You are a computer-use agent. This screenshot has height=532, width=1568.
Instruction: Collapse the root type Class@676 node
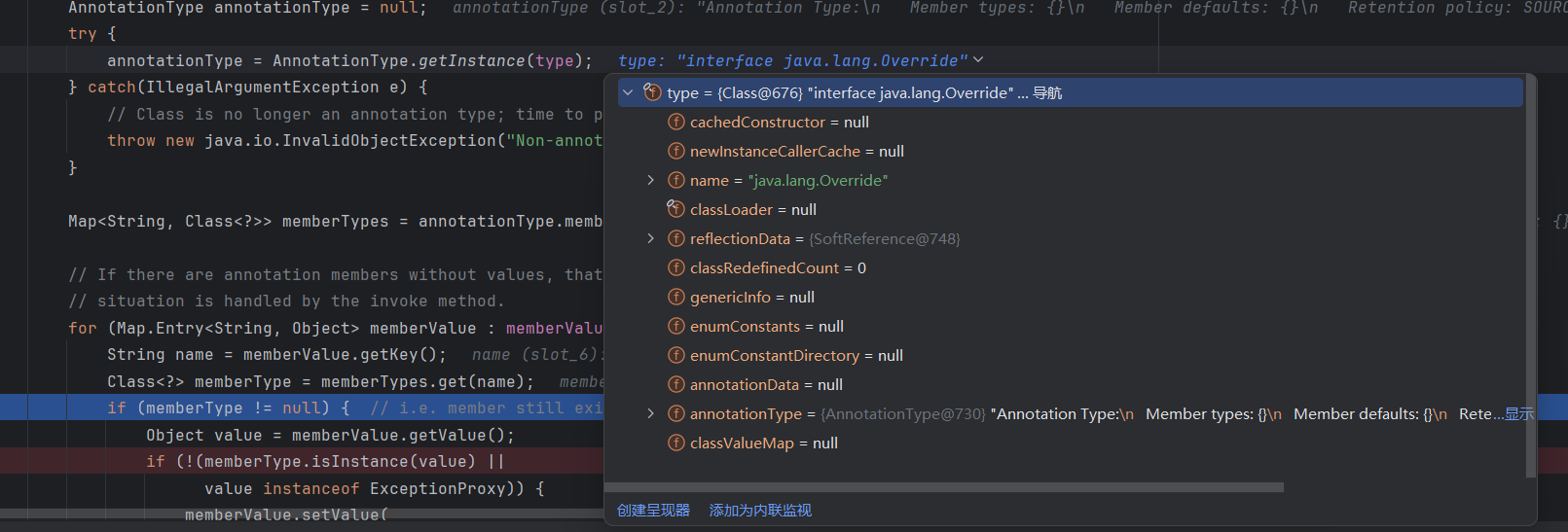tap(628, 92)
